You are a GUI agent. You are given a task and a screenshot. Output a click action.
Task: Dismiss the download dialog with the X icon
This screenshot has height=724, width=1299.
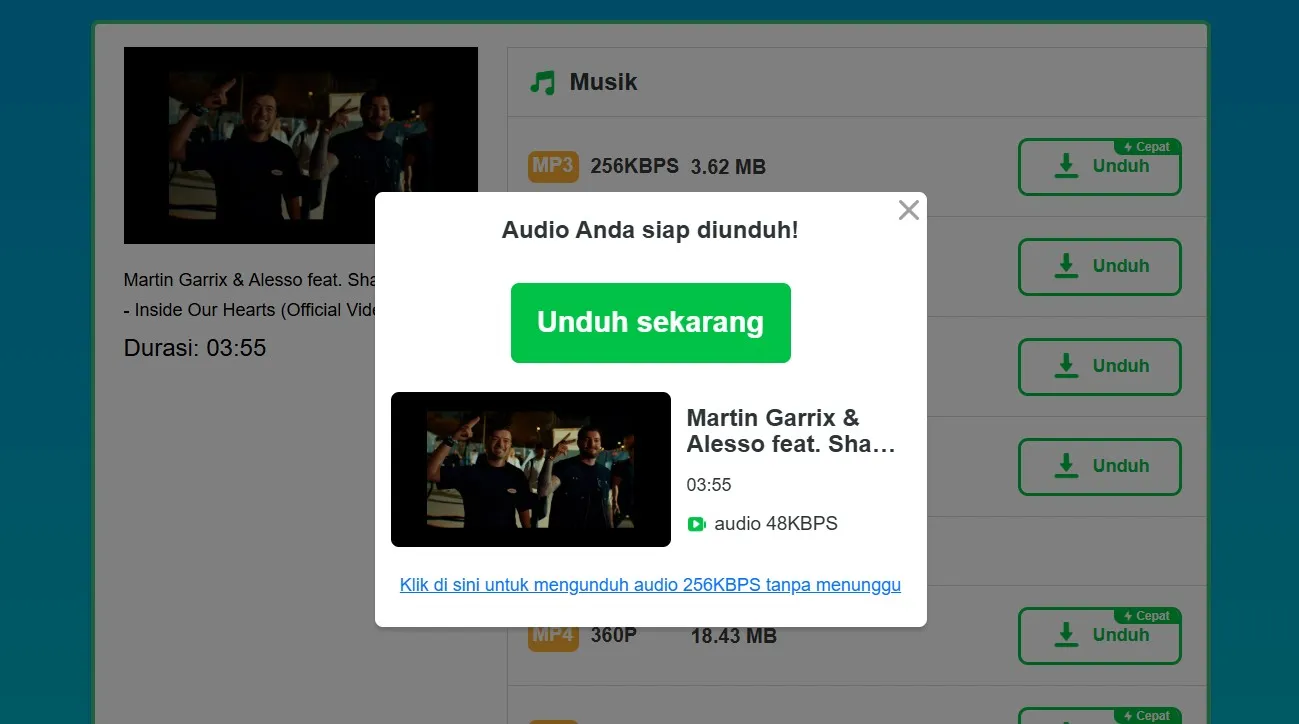908,210
